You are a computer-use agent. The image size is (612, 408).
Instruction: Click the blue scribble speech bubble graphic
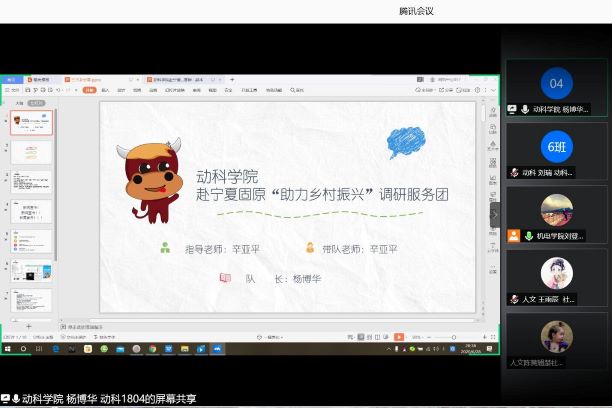coord(405,142)
